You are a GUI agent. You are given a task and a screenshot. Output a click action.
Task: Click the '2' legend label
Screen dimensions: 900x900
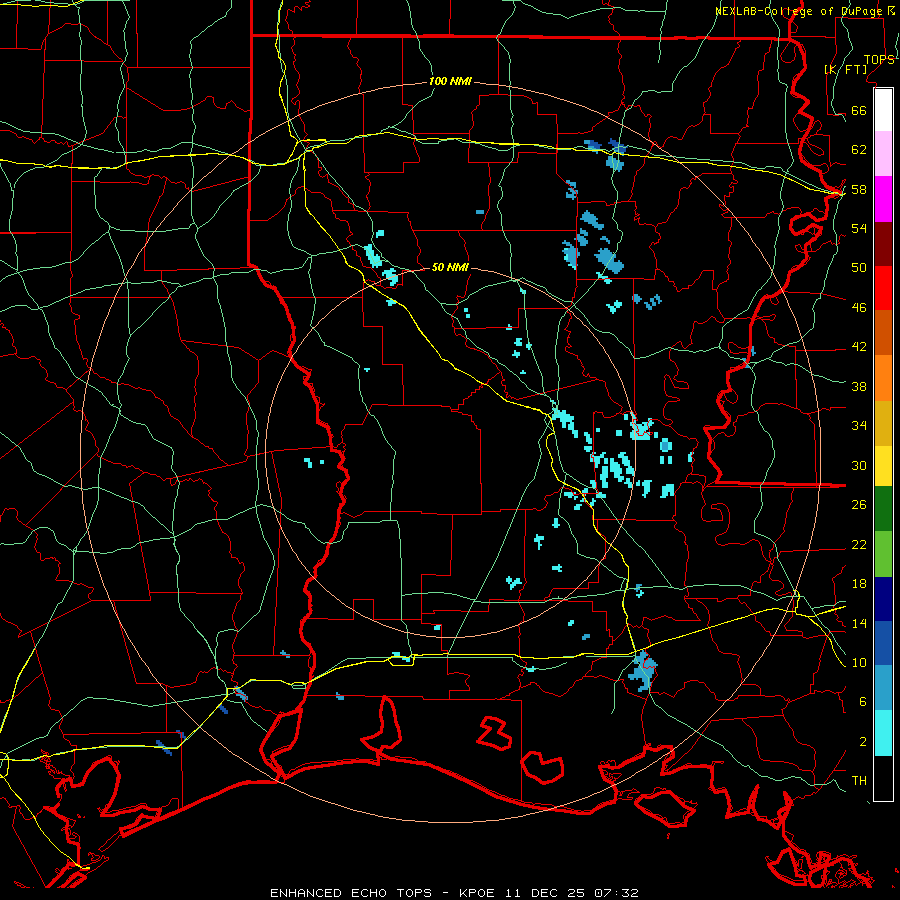tap(863, 742)
